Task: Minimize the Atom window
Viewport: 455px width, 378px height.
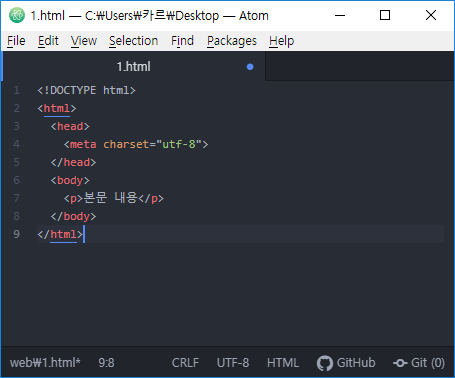Action: click(340, 15)
